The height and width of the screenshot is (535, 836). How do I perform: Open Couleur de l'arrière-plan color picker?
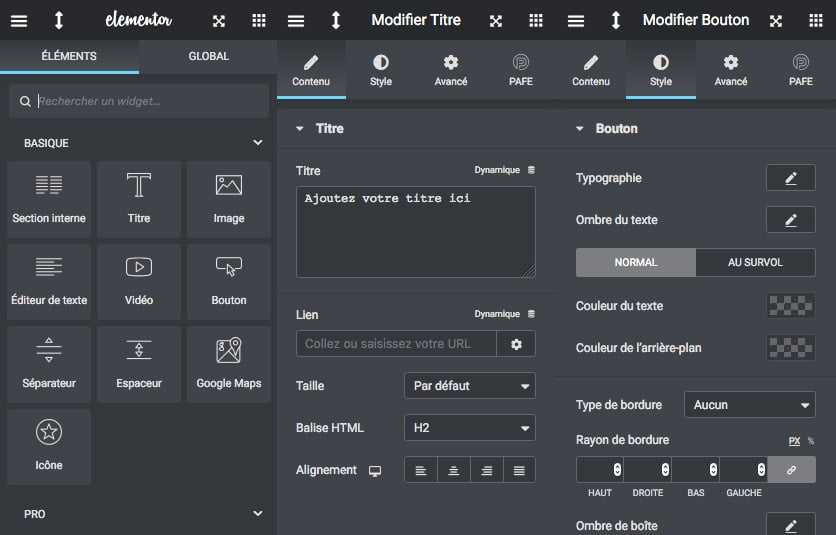point(791,348)
